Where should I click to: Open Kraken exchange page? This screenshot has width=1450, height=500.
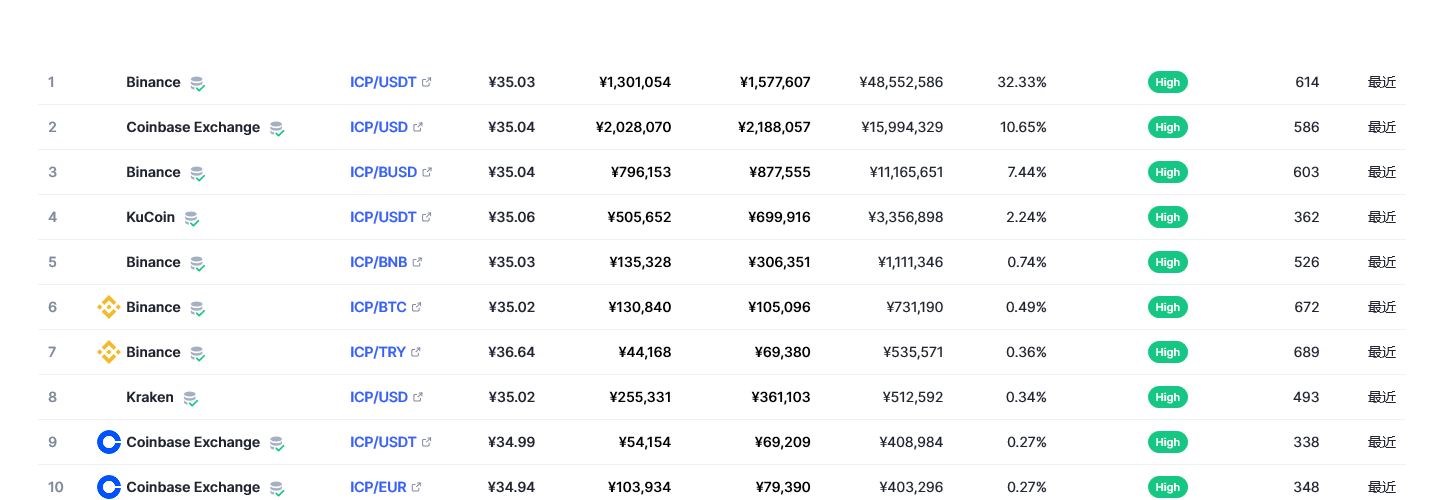click(x=150, y=397)
